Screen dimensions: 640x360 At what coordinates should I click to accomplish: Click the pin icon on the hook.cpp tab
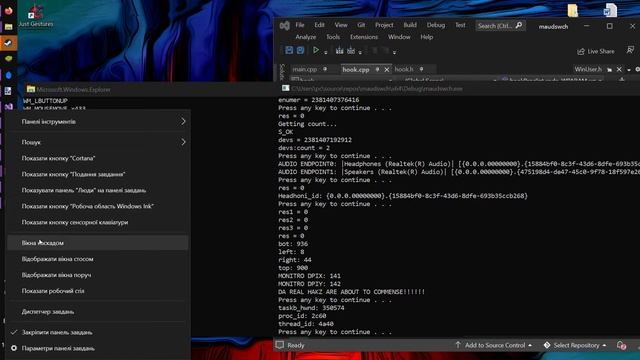[x=378, y=69]
